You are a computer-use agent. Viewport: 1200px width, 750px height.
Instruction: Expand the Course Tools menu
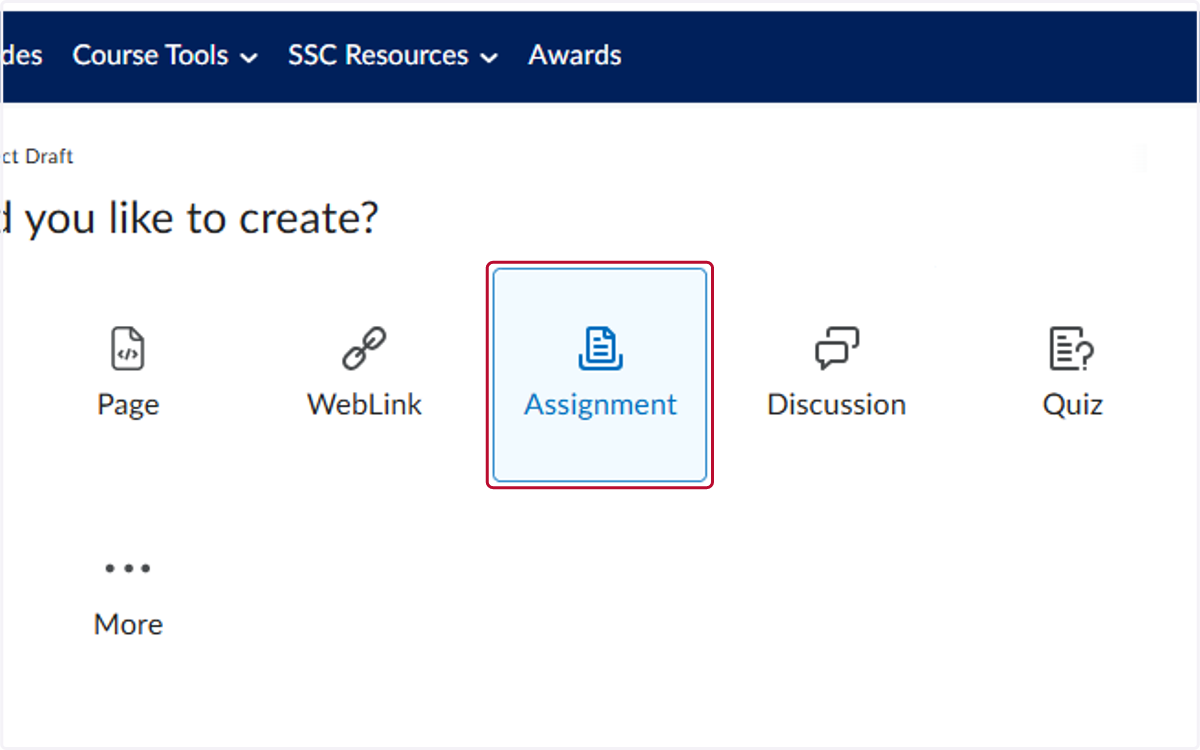[165, 56]
